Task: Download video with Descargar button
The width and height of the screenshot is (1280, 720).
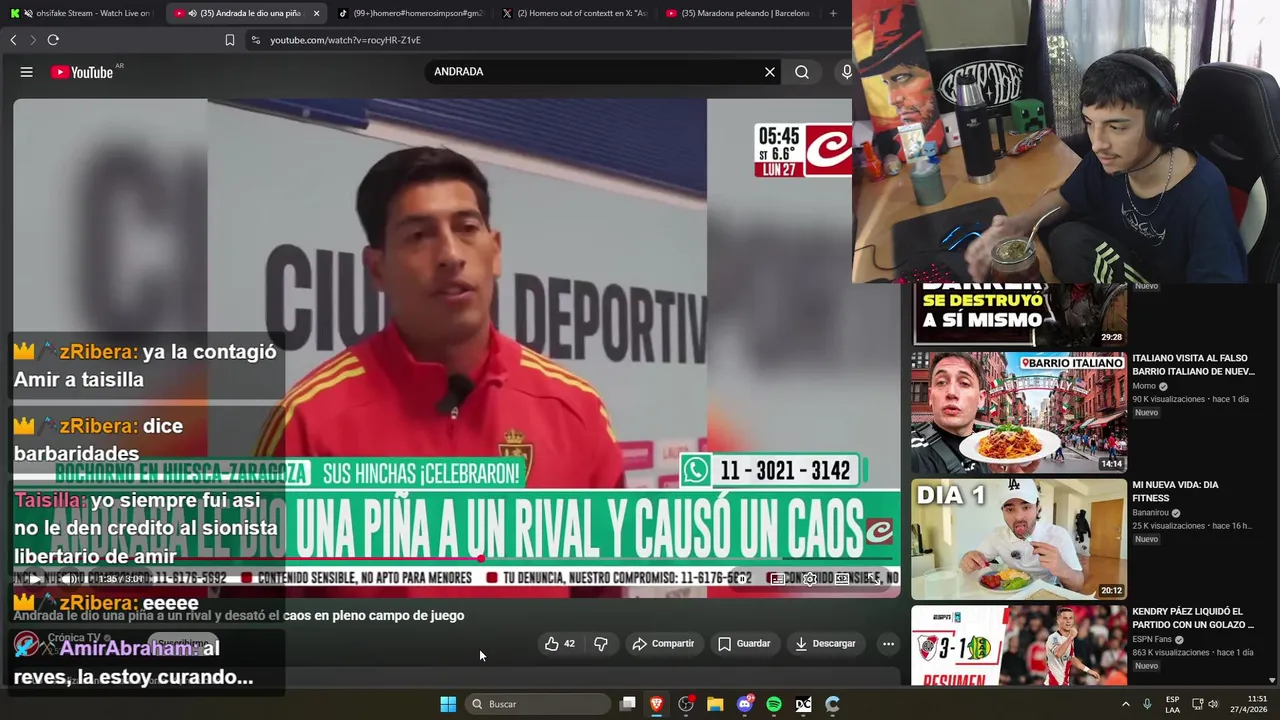Action: tap(825, 644)
